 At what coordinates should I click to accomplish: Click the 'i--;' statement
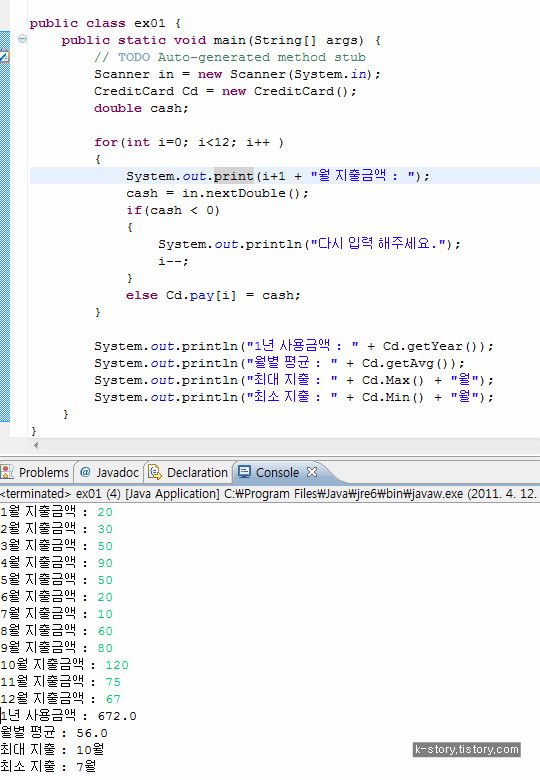[173, 261]
